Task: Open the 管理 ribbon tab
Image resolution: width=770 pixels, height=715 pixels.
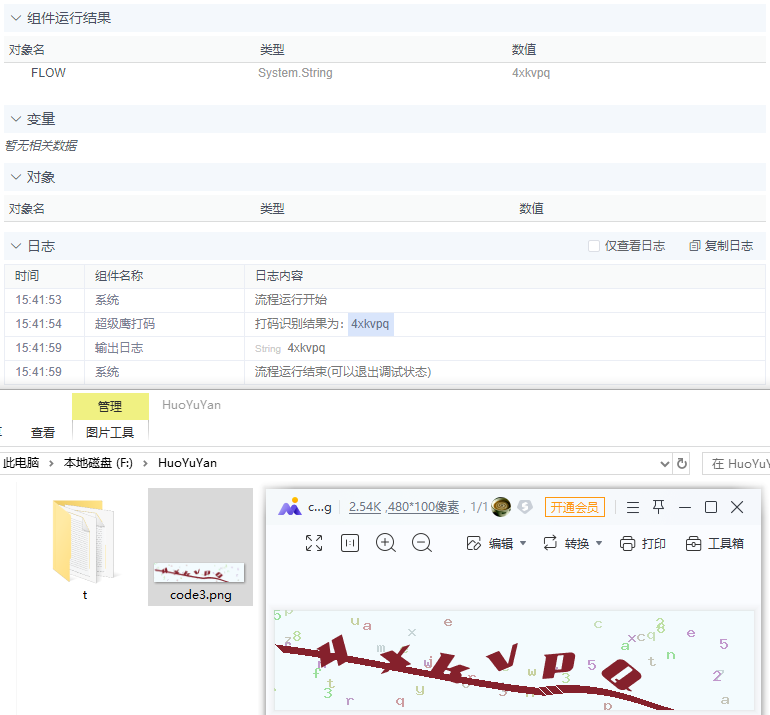Action: pyautogui.click(x=110, y=407)
